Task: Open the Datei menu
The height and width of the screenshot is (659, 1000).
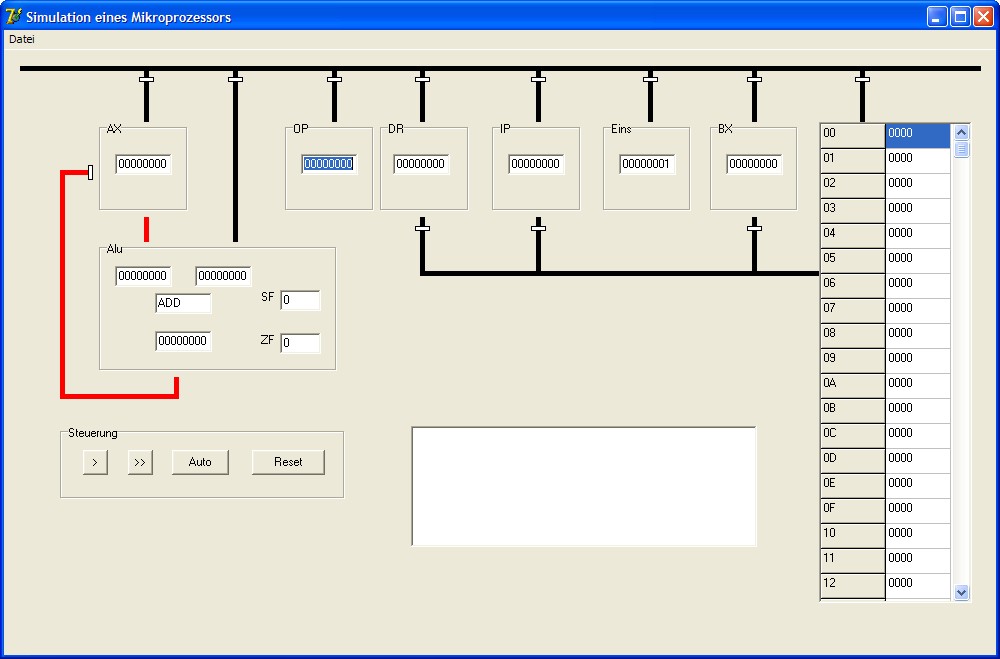Action: point(22,39)
